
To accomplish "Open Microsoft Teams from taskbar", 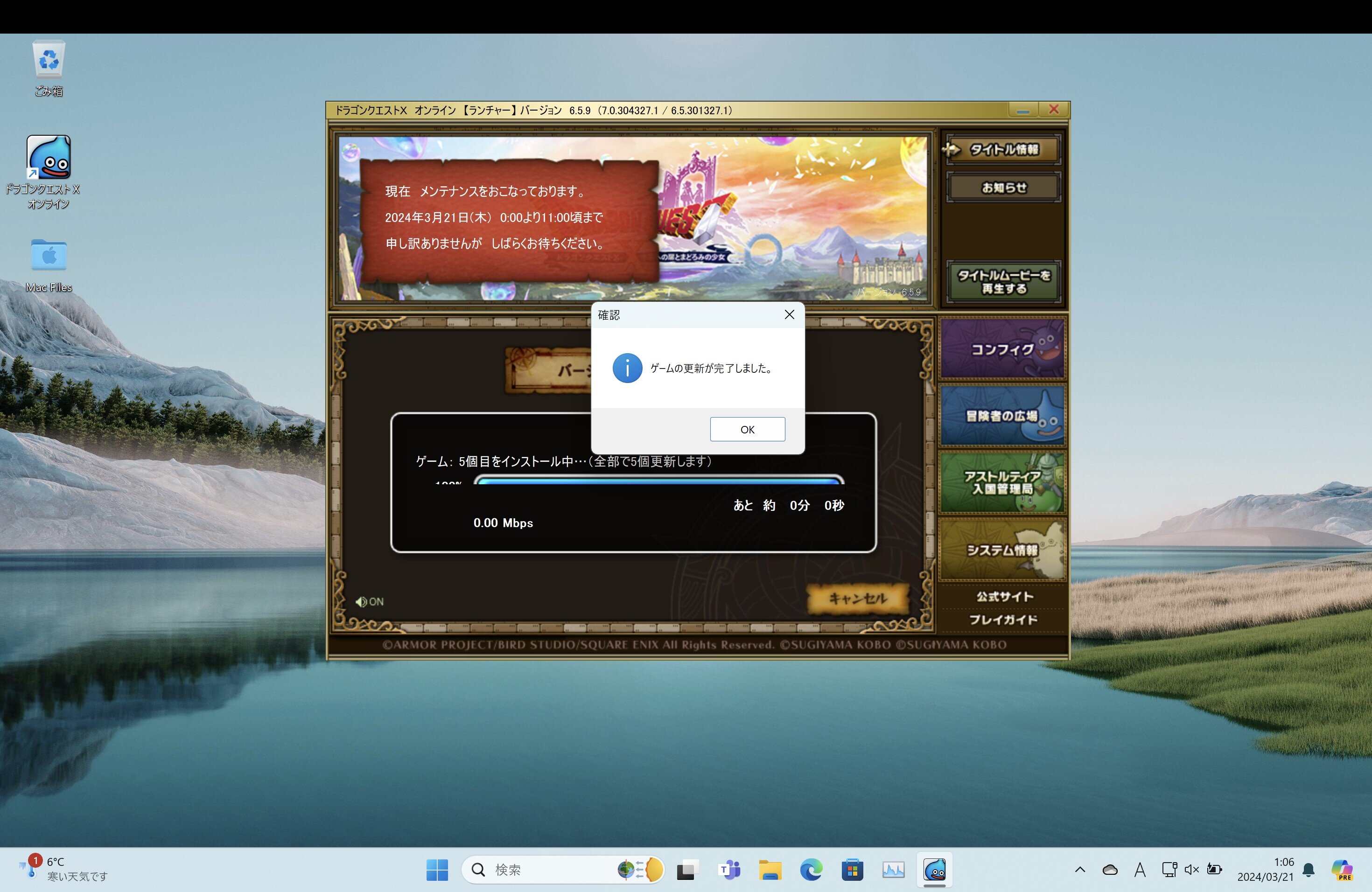I will (729, 870).
